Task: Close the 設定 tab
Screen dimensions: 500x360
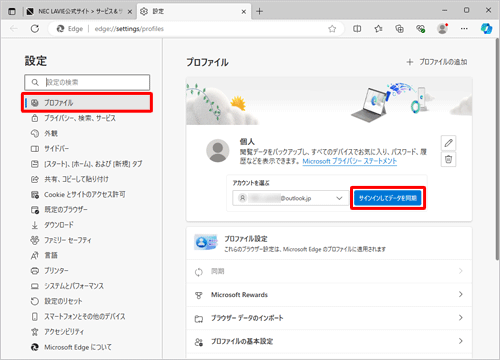Action: 244,12
